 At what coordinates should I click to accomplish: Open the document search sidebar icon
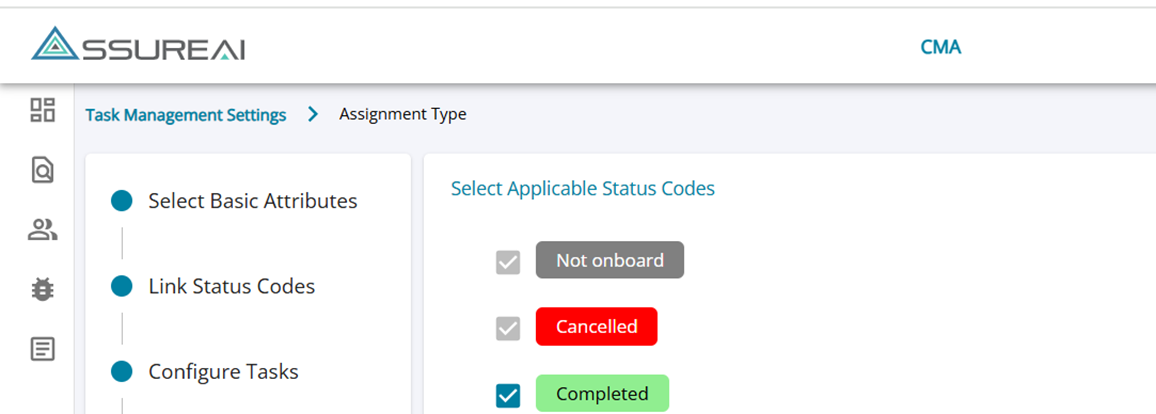pyautogui.click(x=42, y=170)
